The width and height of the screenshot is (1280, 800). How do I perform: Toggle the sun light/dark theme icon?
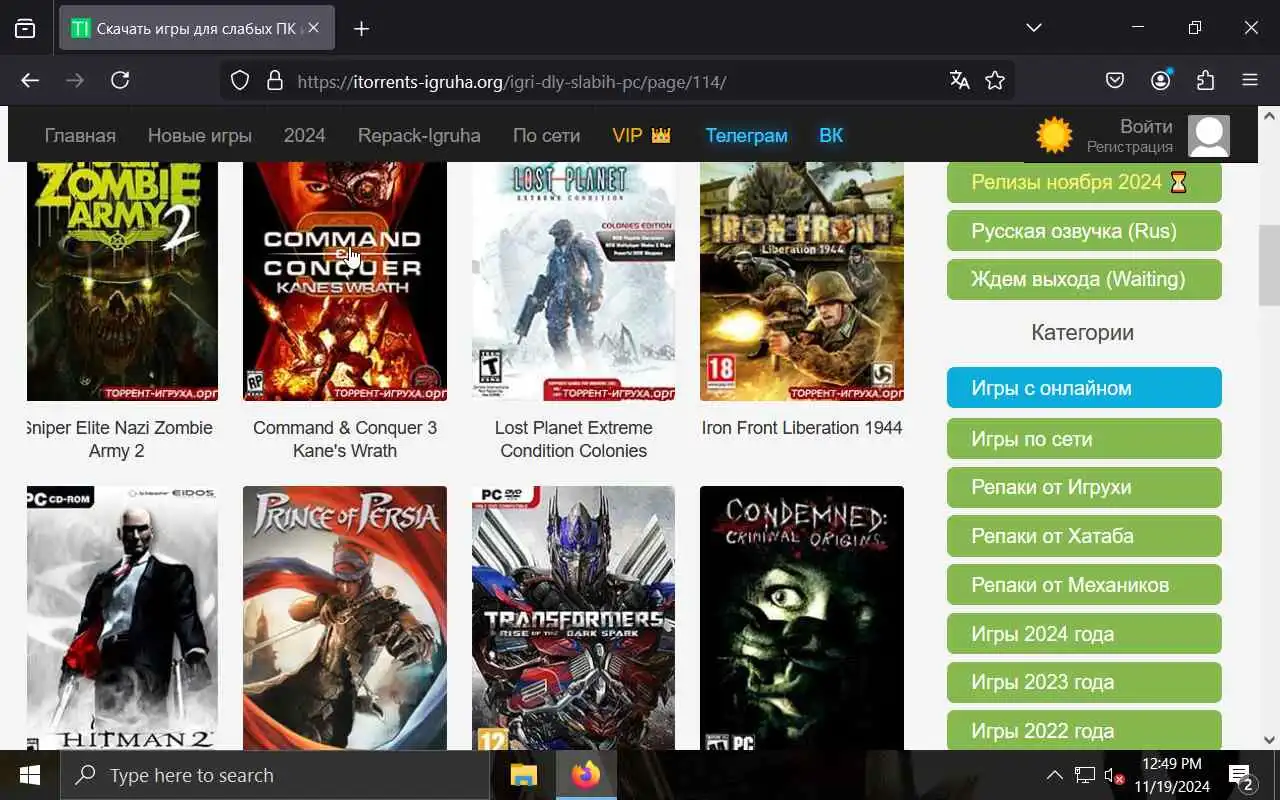click(1054, 135)
